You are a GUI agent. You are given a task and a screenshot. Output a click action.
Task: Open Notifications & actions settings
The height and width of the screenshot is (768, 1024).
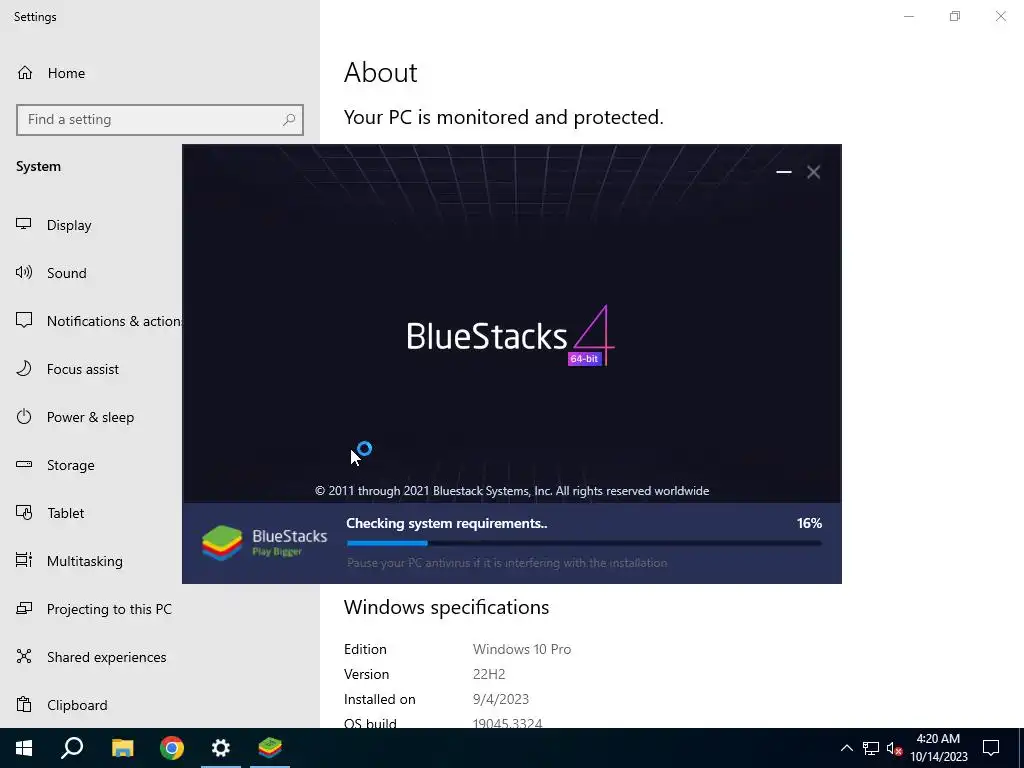tap(91, 321)
